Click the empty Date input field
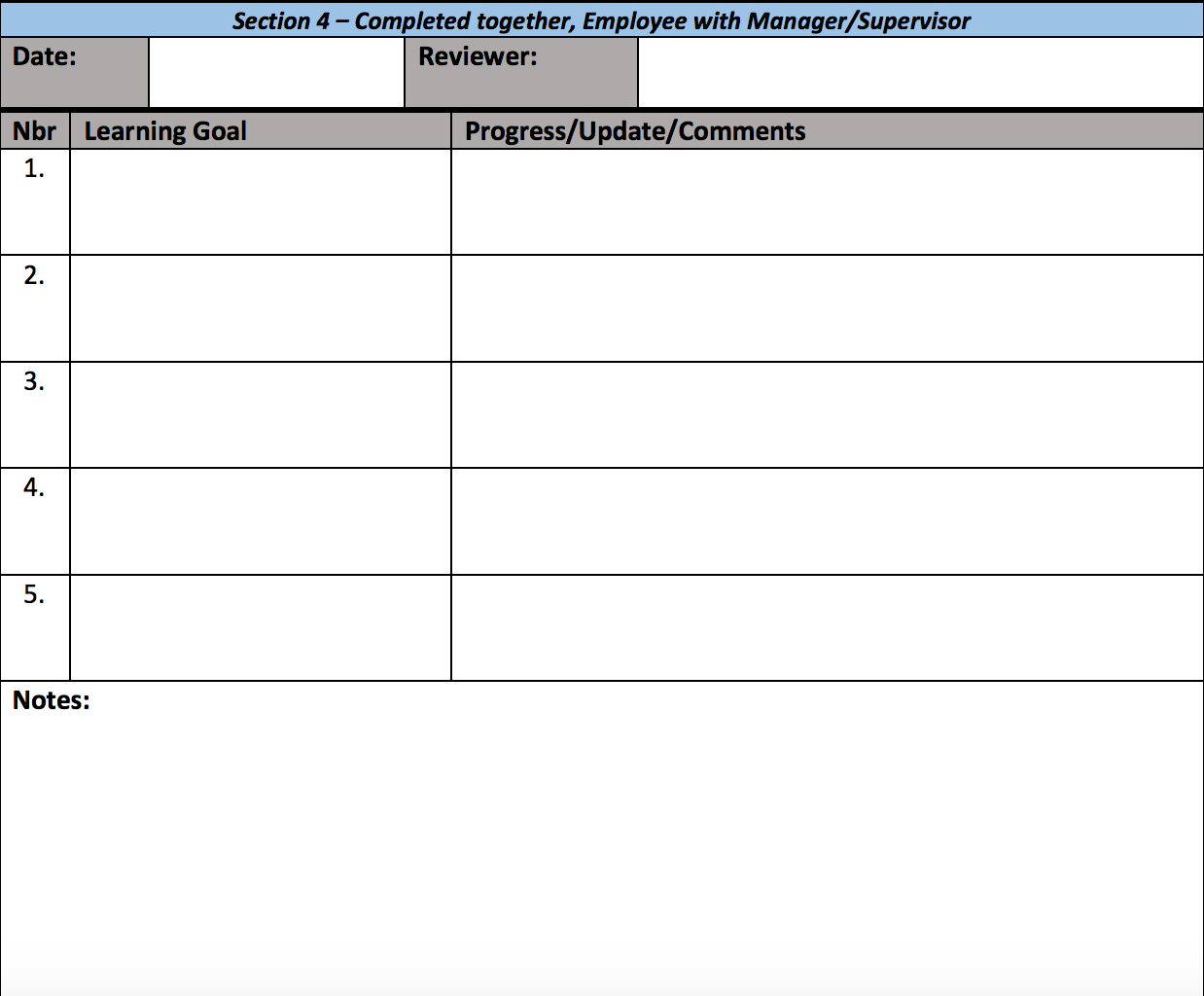Viewport: 1204px width, 996px height. click(276, 73)
